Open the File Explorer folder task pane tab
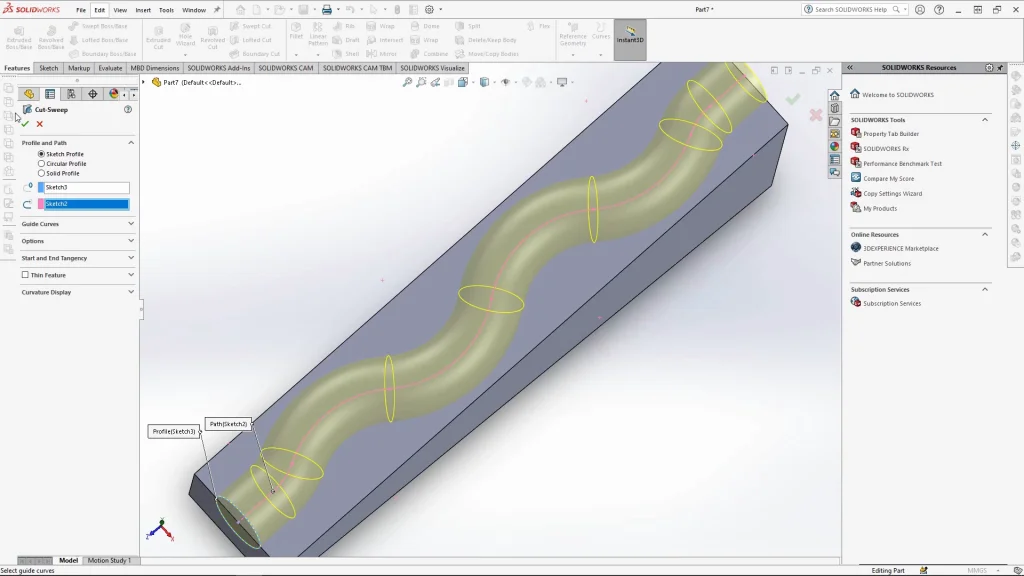This screenshot has width=1024, height=576. [x=834, y=121]
